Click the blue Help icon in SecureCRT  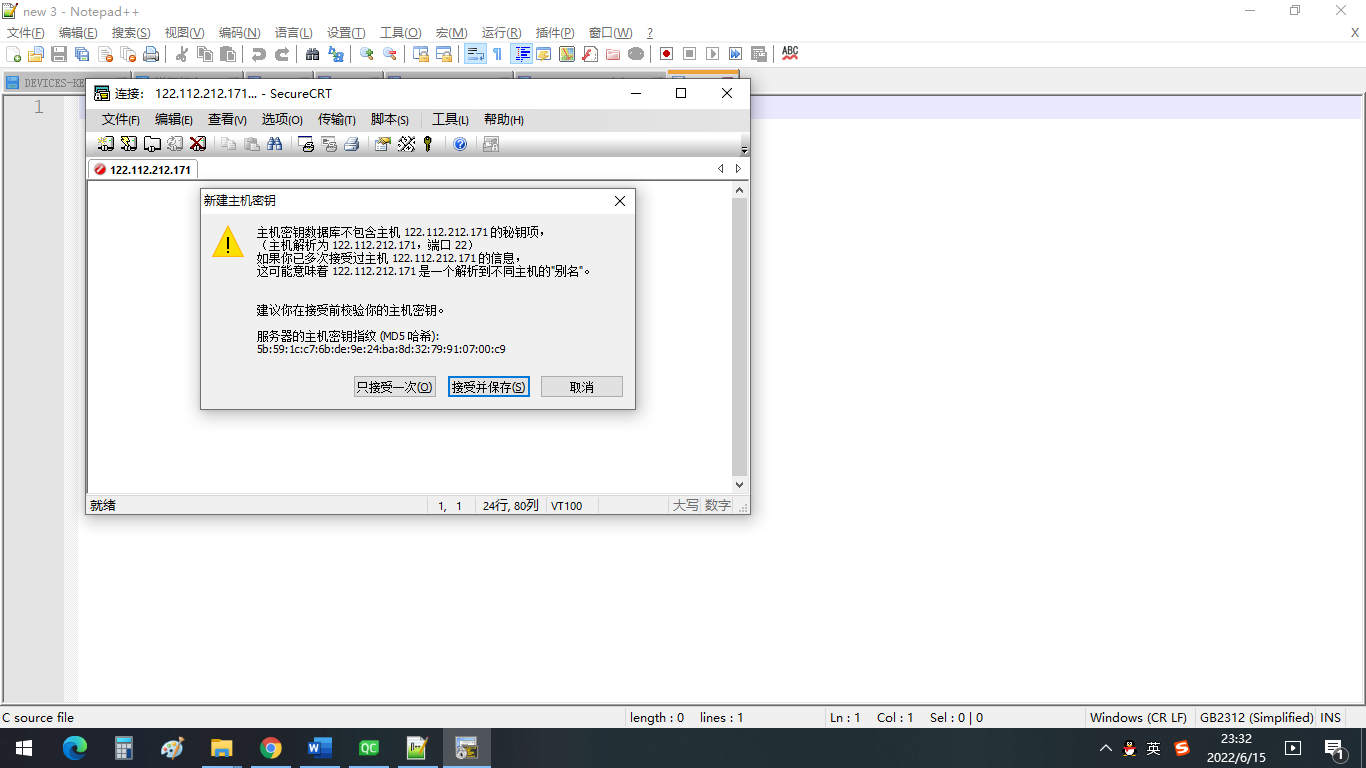[x=460, y=144]
